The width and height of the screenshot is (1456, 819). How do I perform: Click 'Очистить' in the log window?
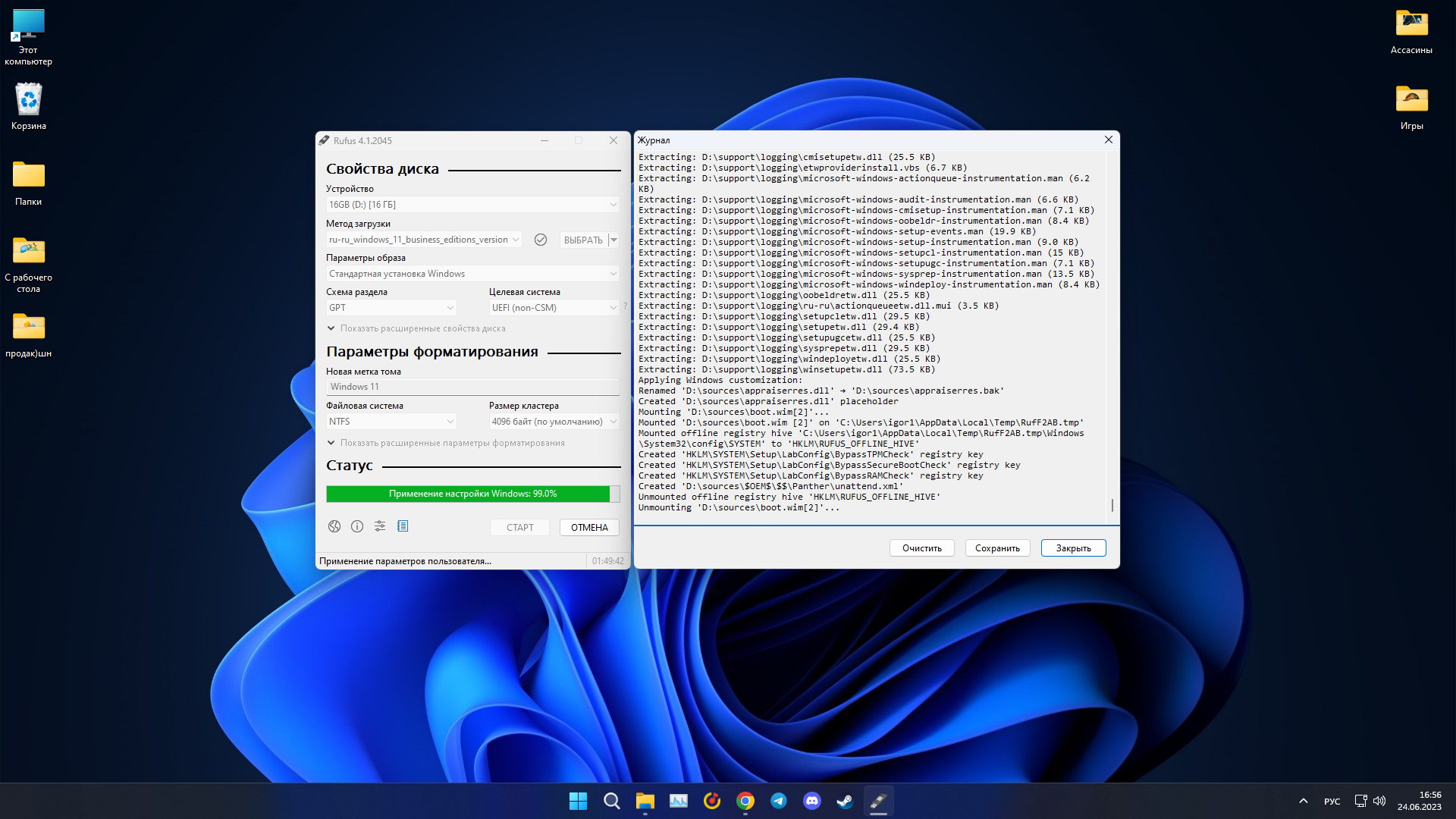click(921, 548)
